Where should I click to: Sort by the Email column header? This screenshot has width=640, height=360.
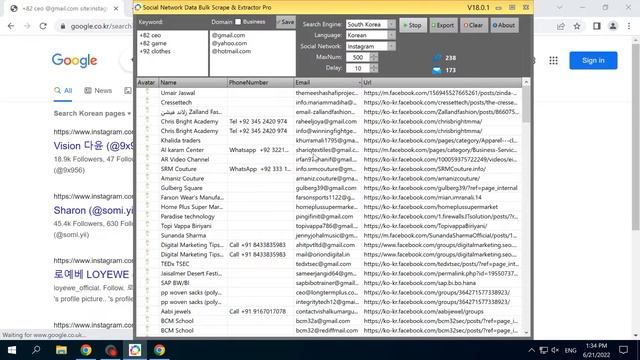click(327, 82)
